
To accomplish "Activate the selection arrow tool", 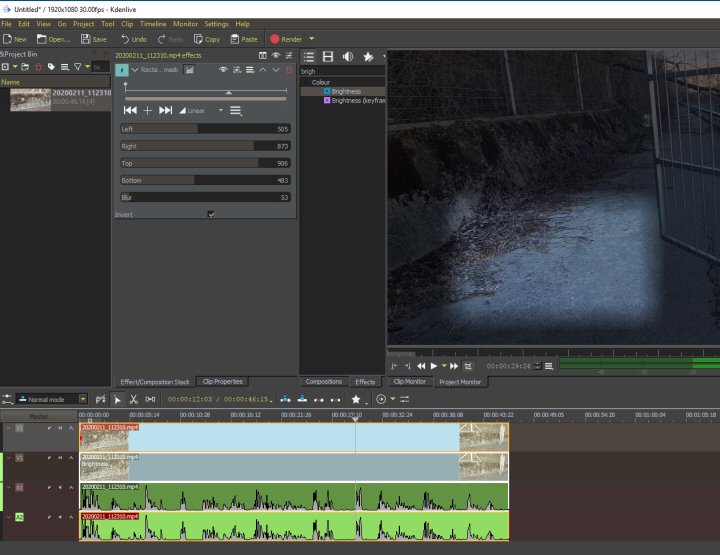I will point(118,399).
